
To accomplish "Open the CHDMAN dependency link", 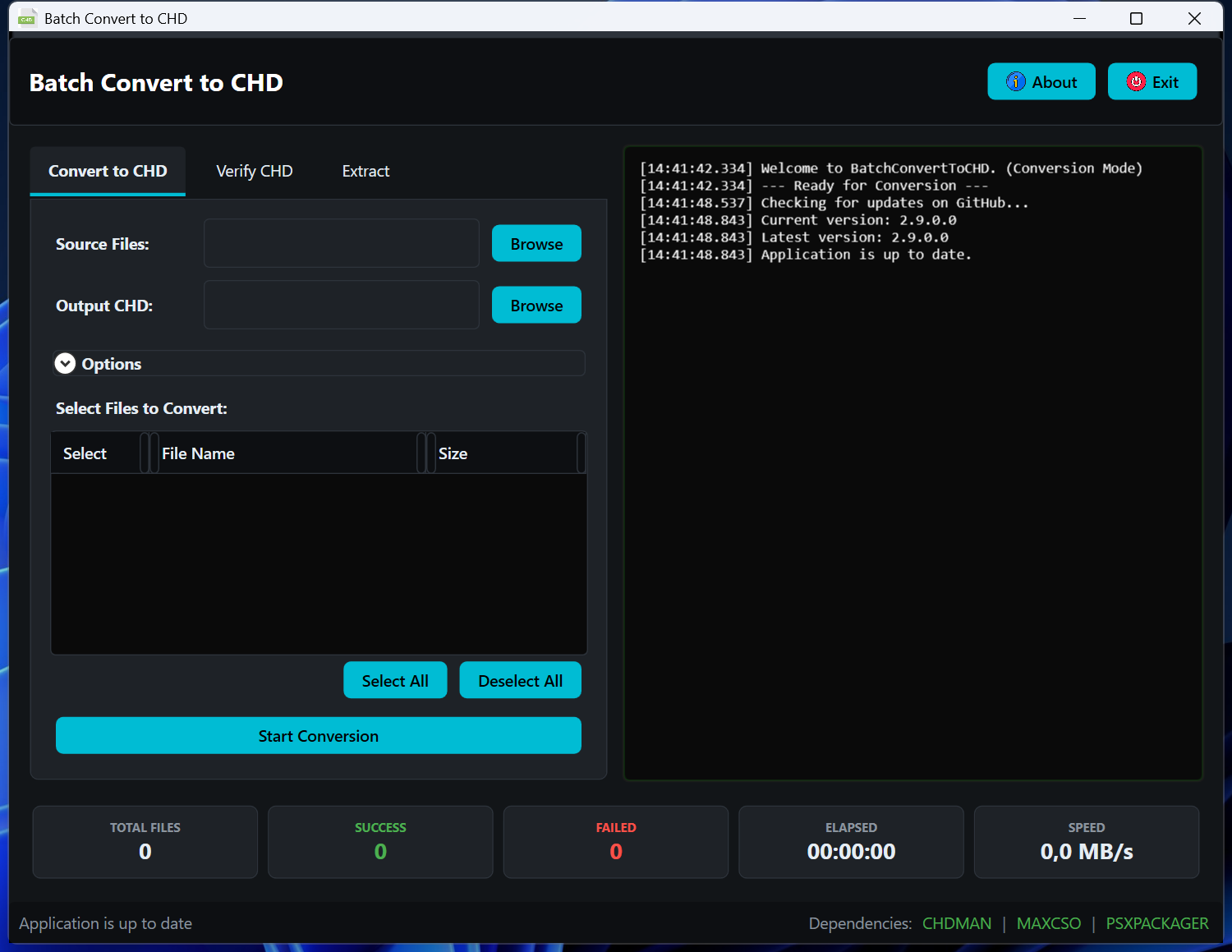I will (957, 923).
